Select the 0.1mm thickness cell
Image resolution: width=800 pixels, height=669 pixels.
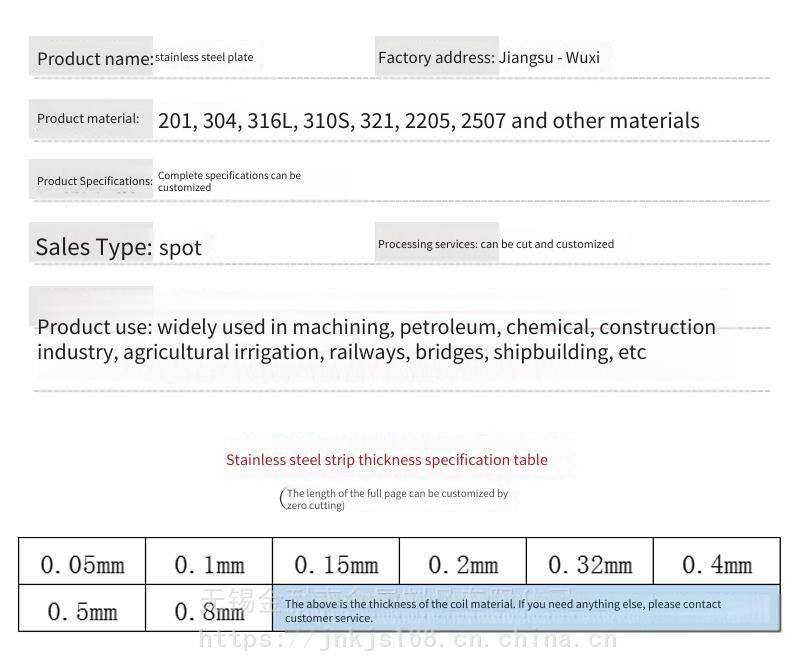(x=209, y=565)
